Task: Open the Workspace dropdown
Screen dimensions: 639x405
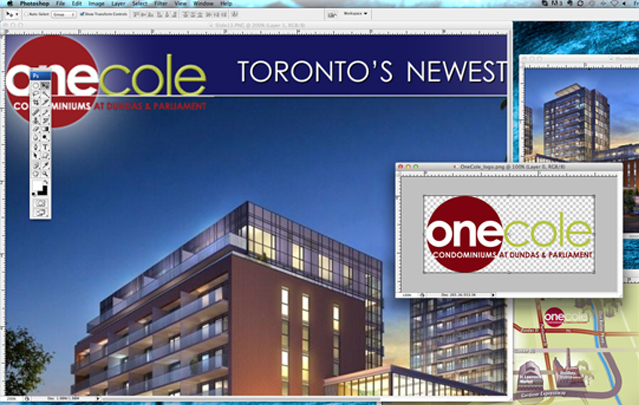Action: tap(355, 13)
